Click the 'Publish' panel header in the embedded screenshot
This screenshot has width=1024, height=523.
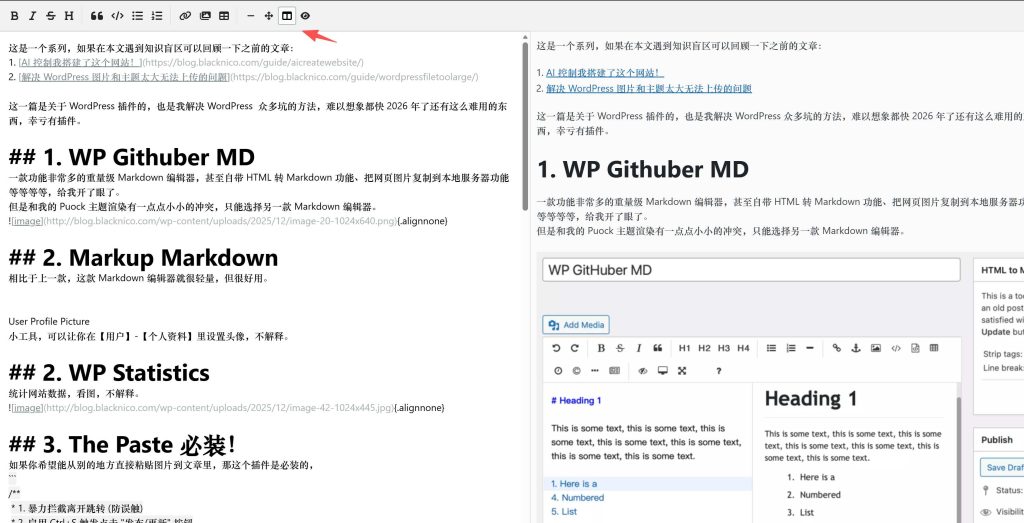pyautogui.click(x=998, y=439)
